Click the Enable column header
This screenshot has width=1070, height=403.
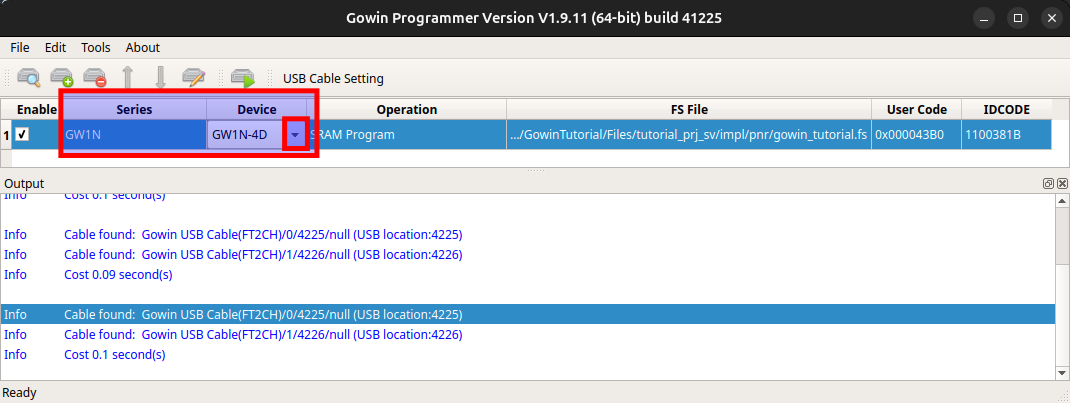click(36, 109)
